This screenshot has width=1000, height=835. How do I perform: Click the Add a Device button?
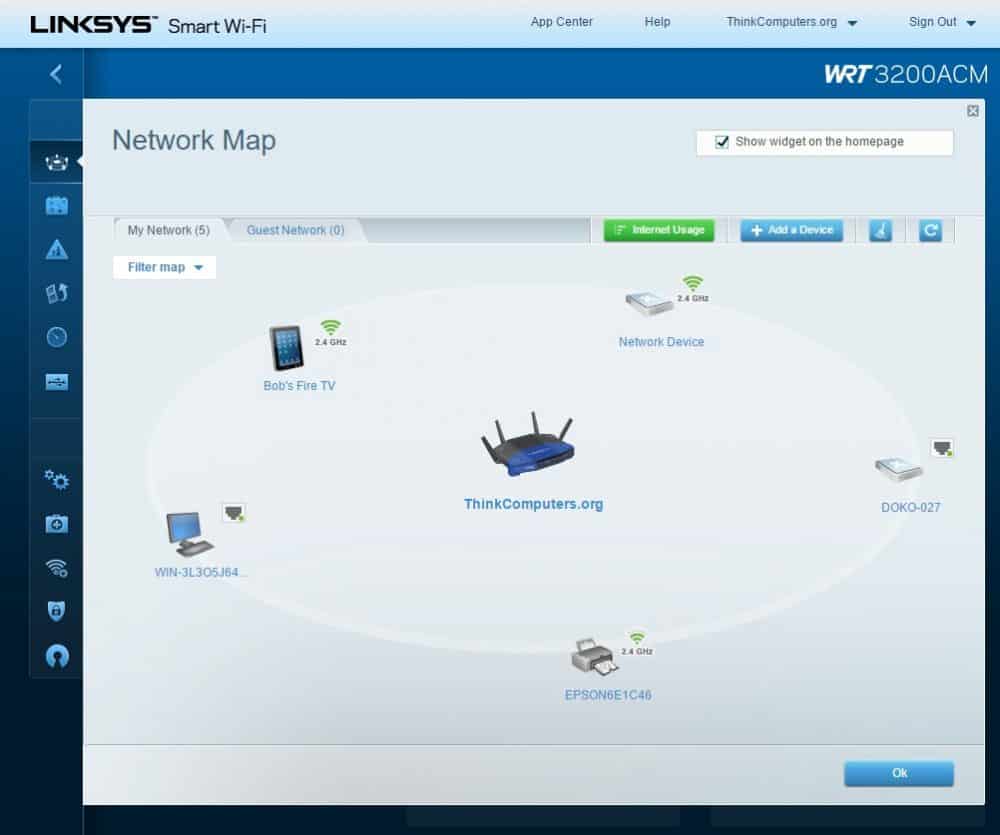(x=791, y=230)
